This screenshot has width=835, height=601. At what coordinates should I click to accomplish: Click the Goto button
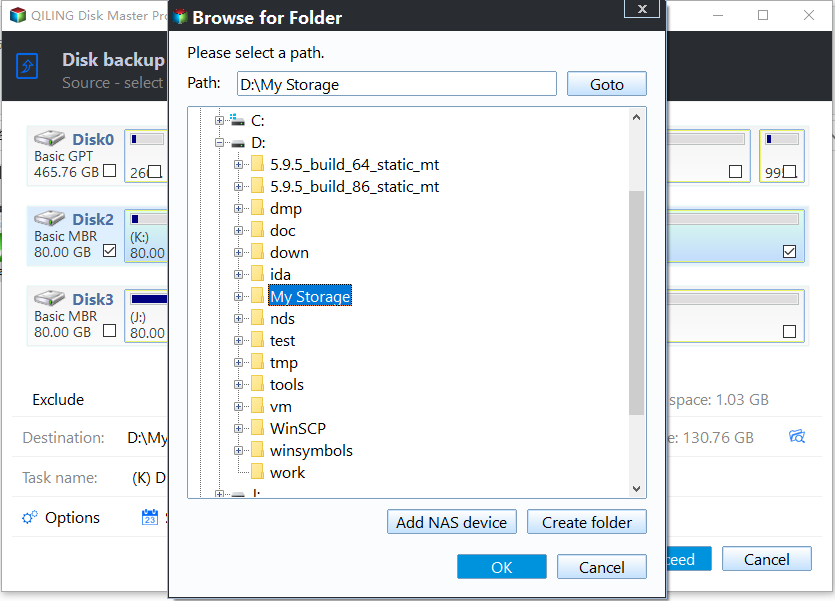[607, 84]
